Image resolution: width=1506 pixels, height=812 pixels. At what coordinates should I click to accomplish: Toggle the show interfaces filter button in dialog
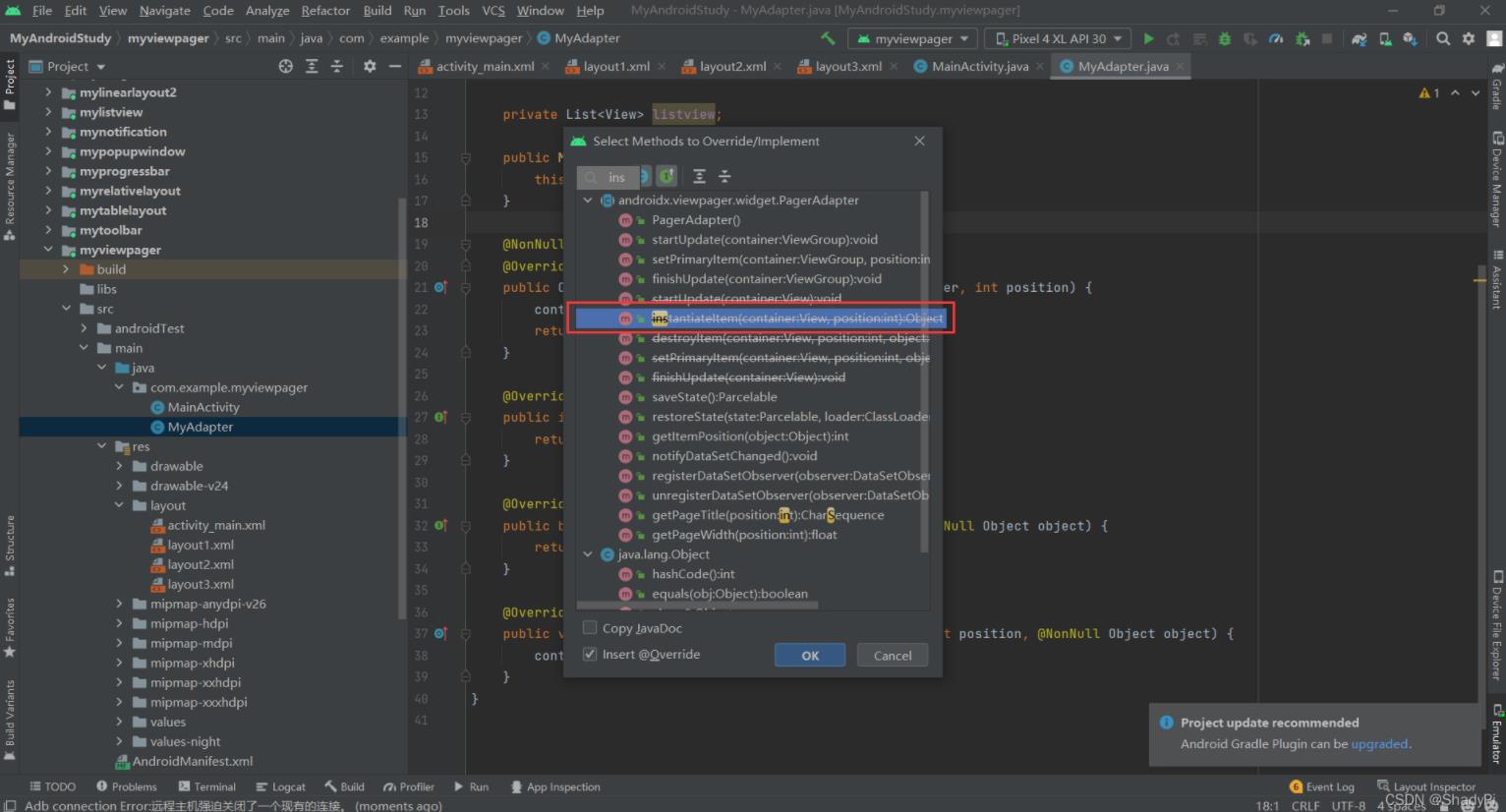coord(666,177)
